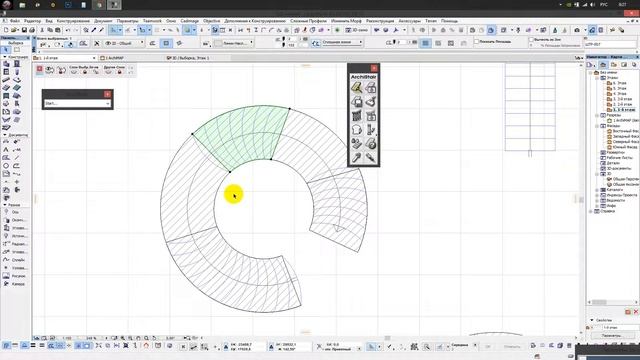Click the wrench icon in the ArchiStair palette
The height and width of the screenshot is (360, 640).
click(357, 158)
